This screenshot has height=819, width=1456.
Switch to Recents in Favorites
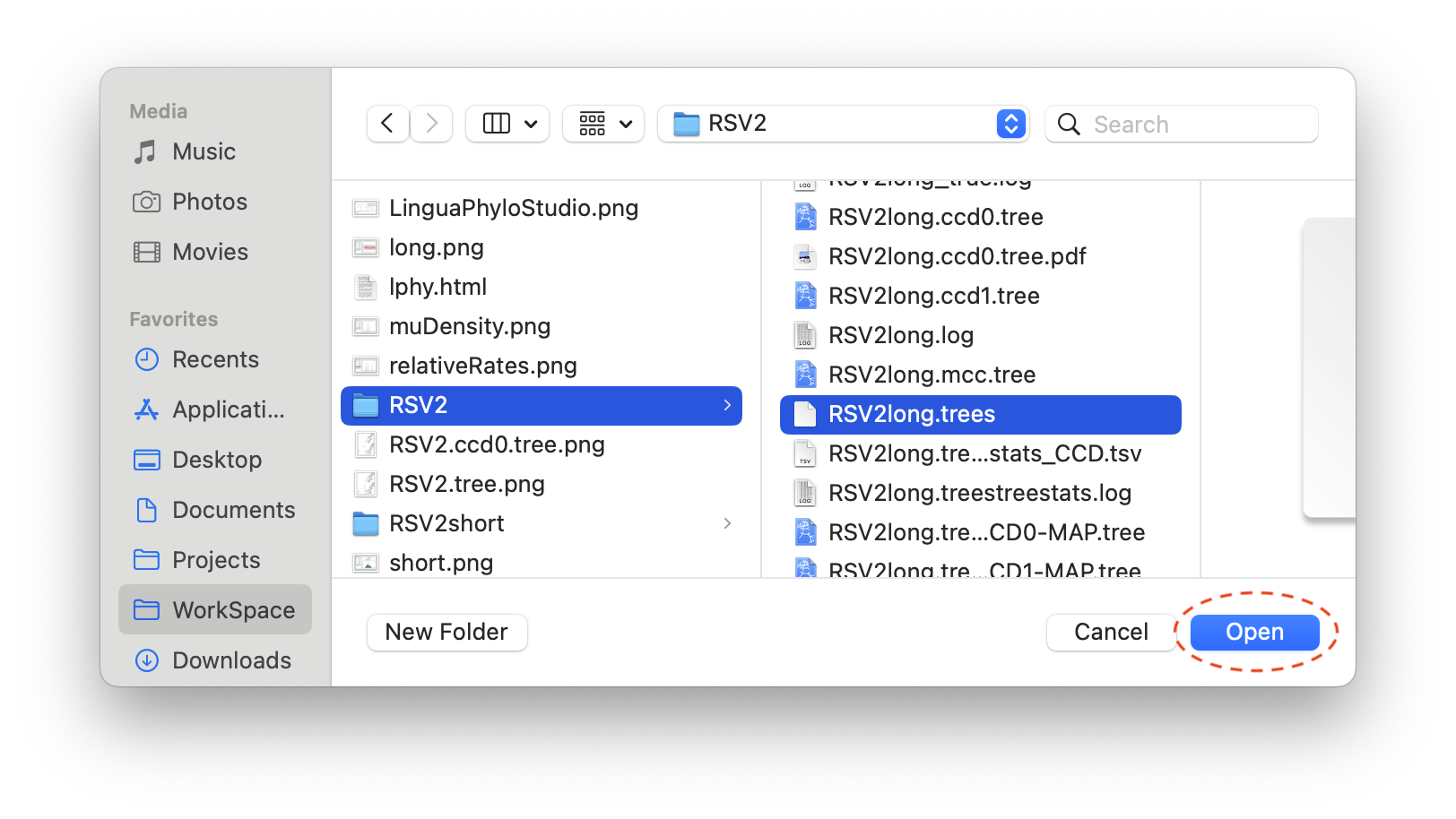pyautogui.click(x=215, y=359)
